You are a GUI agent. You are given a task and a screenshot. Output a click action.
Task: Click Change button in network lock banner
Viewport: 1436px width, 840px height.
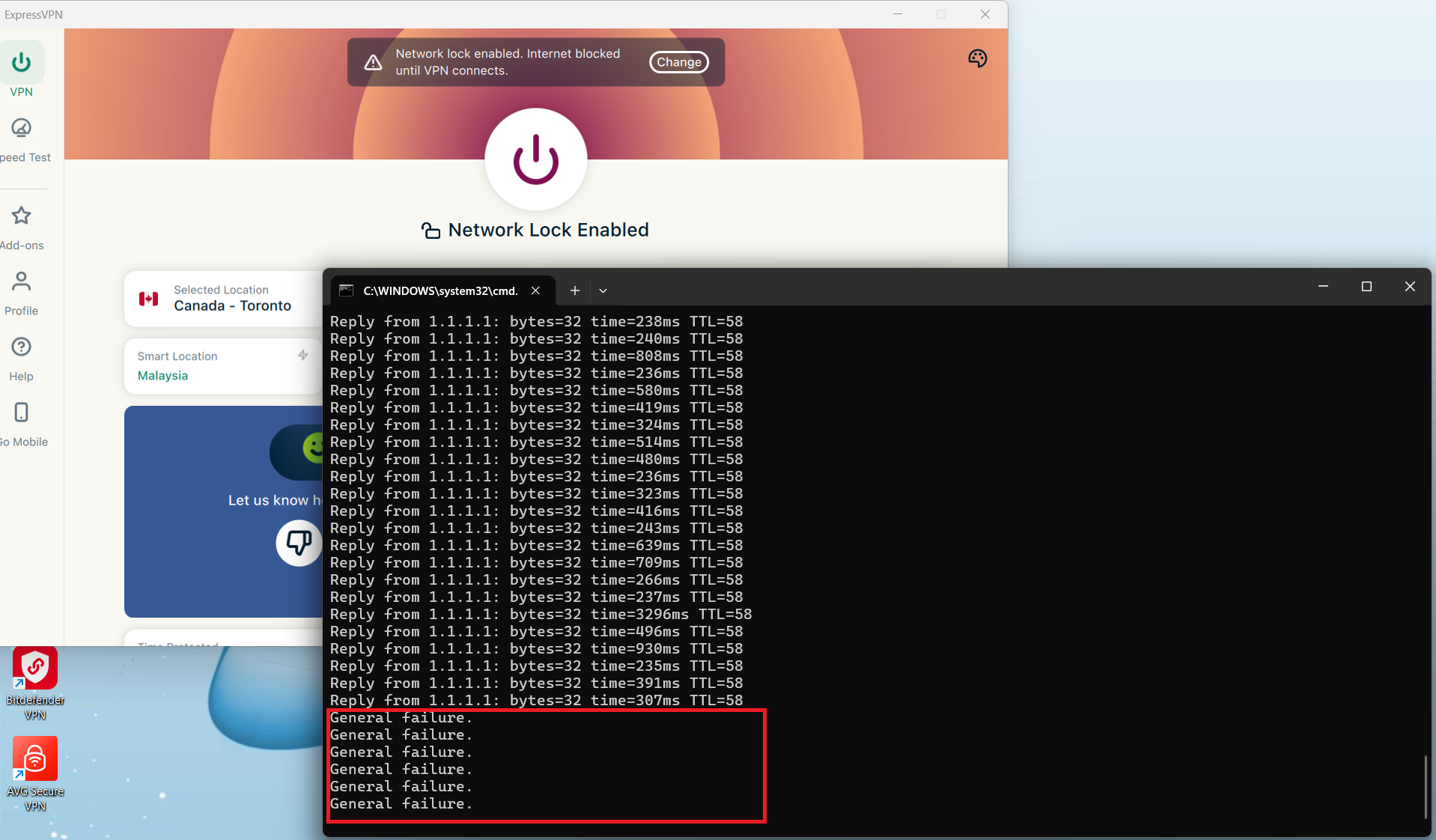pos(678,62)
